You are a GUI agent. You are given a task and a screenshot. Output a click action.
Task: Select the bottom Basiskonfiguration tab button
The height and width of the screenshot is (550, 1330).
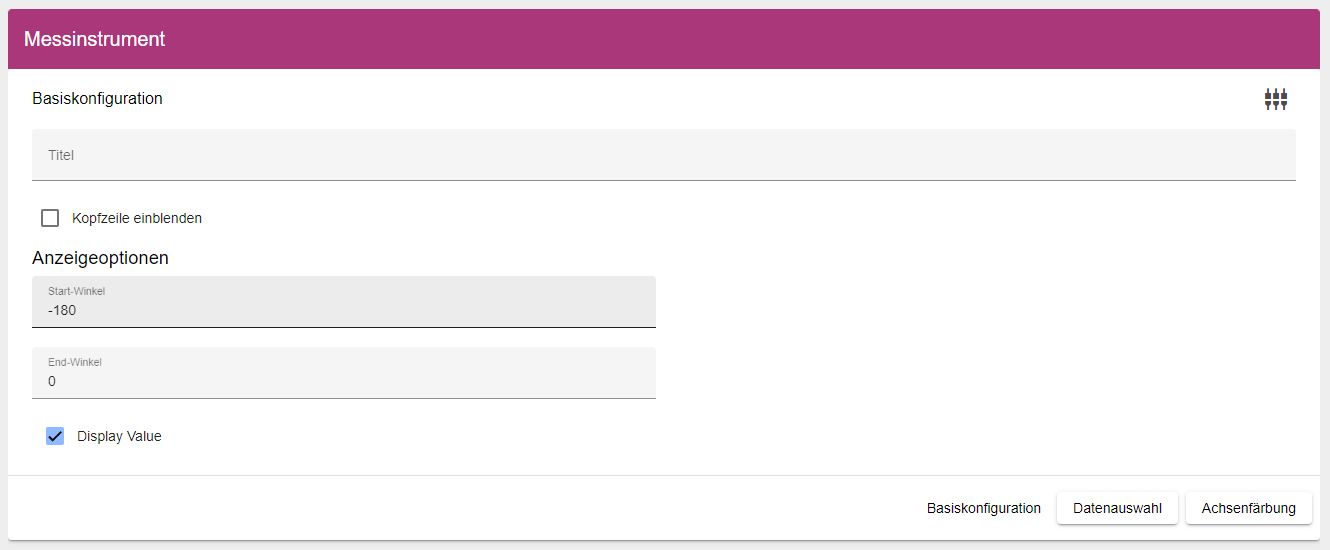pyautogui.click(x=984, y=508)
